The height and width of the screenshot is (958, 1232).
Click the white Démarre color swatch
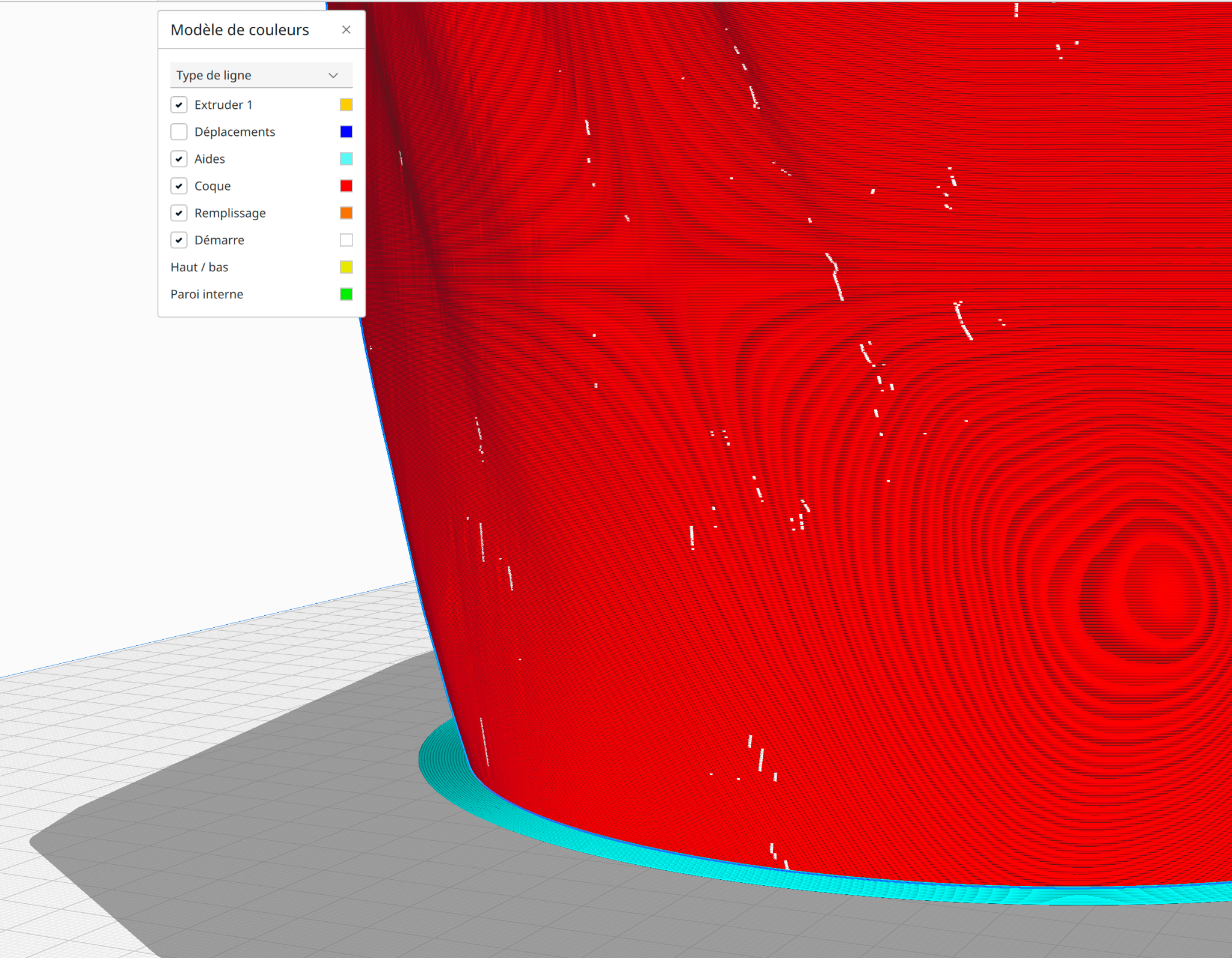(346, 240)
